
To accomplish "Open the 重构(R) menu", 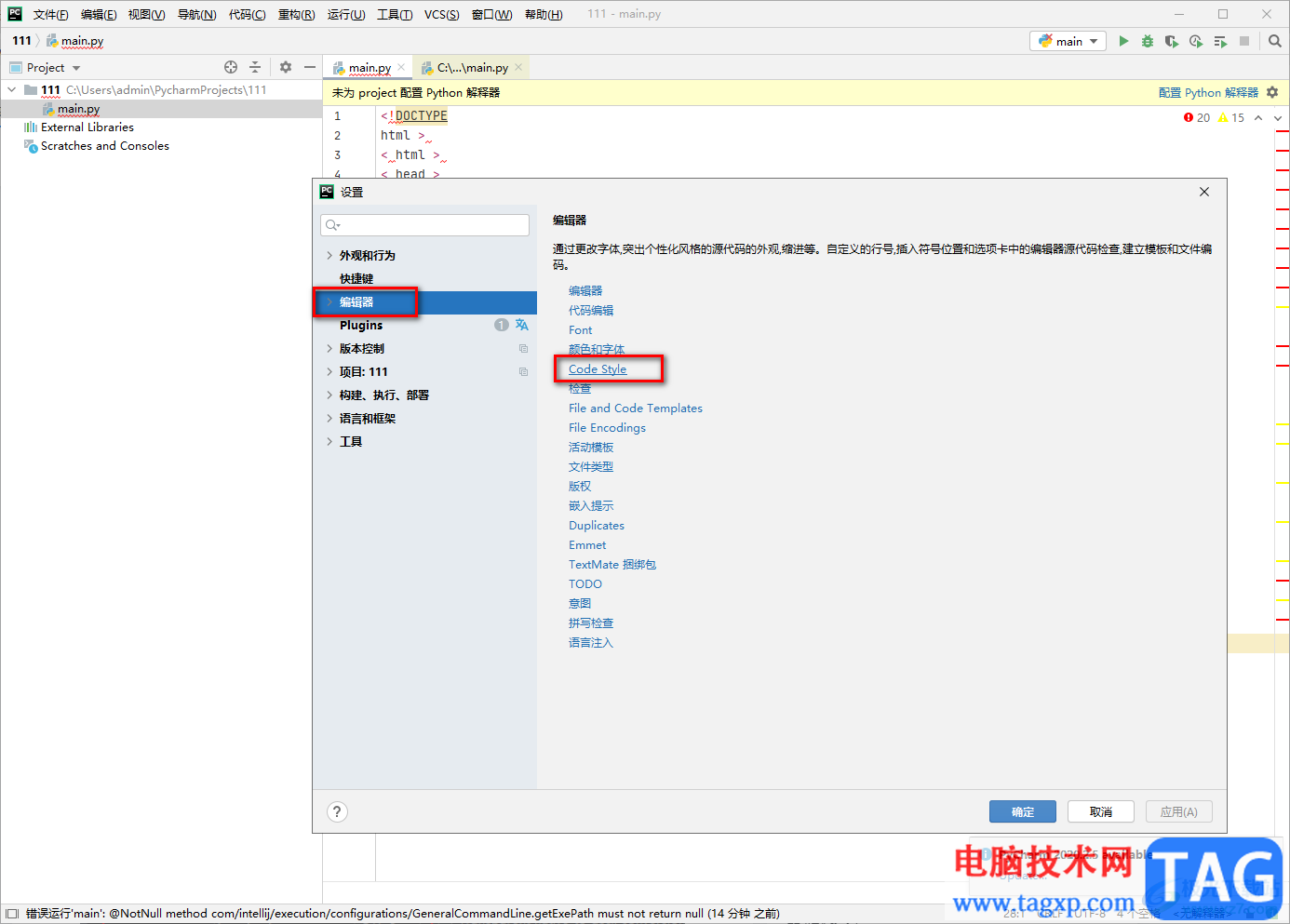I will click(296, 14).
